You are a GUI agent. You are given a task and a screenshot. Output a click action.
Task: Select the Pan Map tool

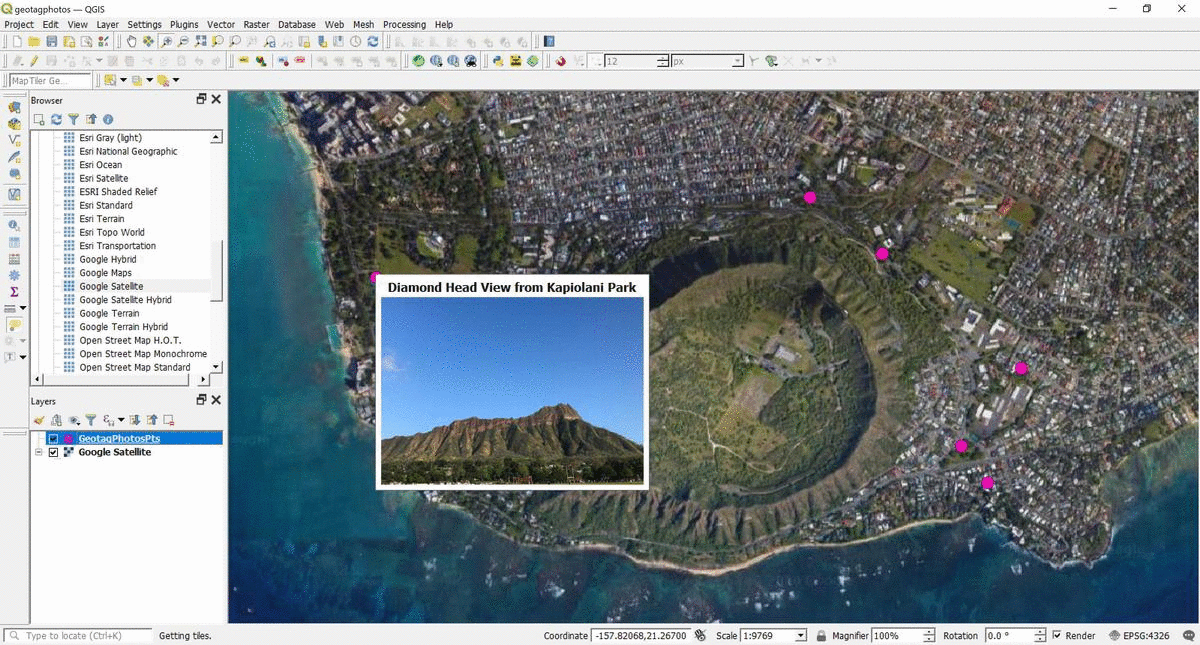(132, 41)
